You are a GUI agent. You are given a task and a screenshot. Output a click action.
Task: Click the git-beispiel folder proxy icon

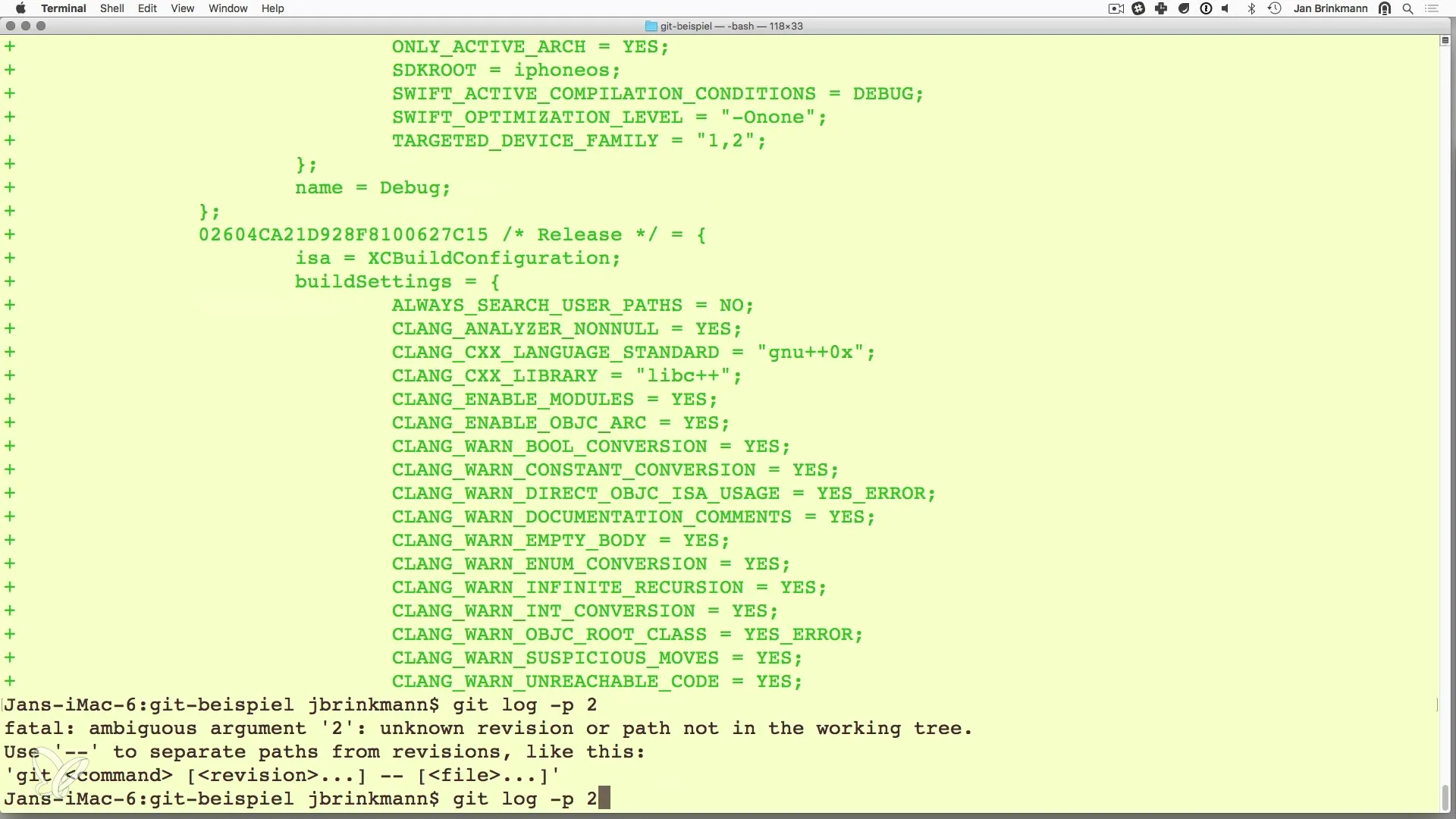coord(651,26)
